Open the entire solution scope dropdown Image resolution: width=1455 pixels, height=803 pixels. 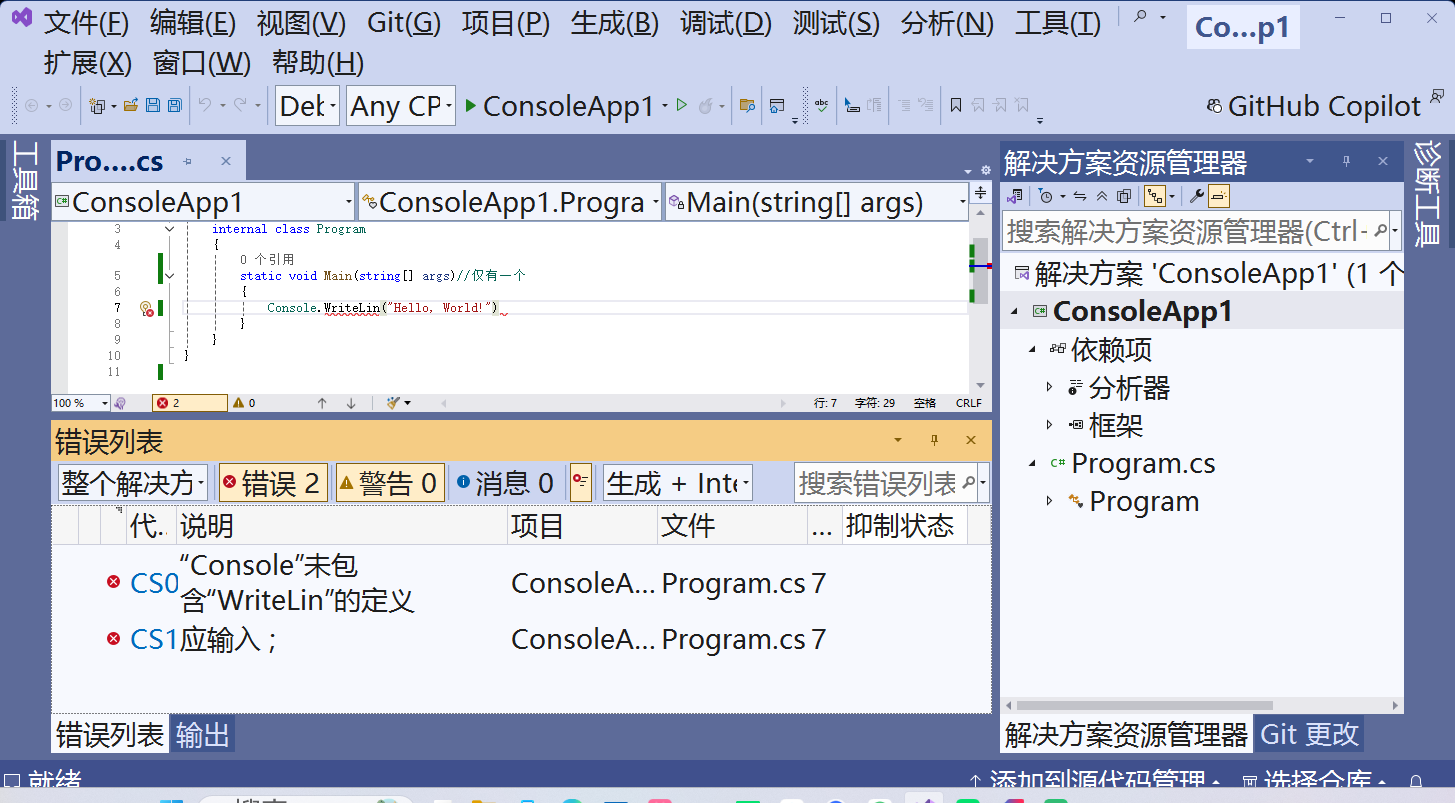click(133, 483)
